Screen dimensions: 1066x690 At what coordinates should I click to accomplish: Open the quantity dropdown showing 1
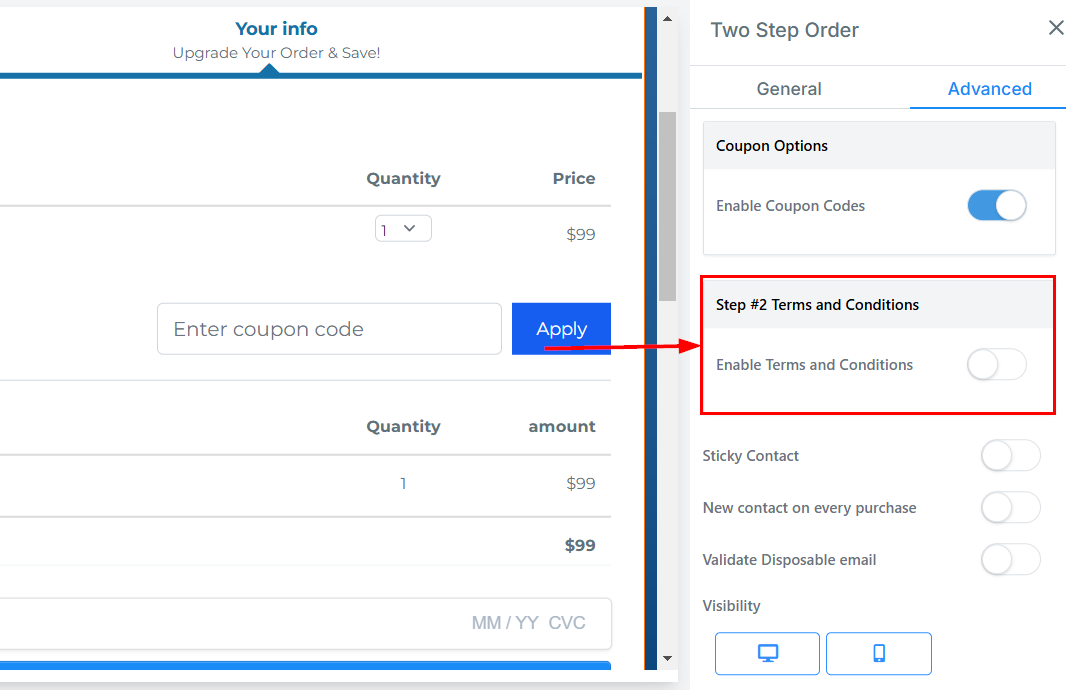(x=403, y=229)
